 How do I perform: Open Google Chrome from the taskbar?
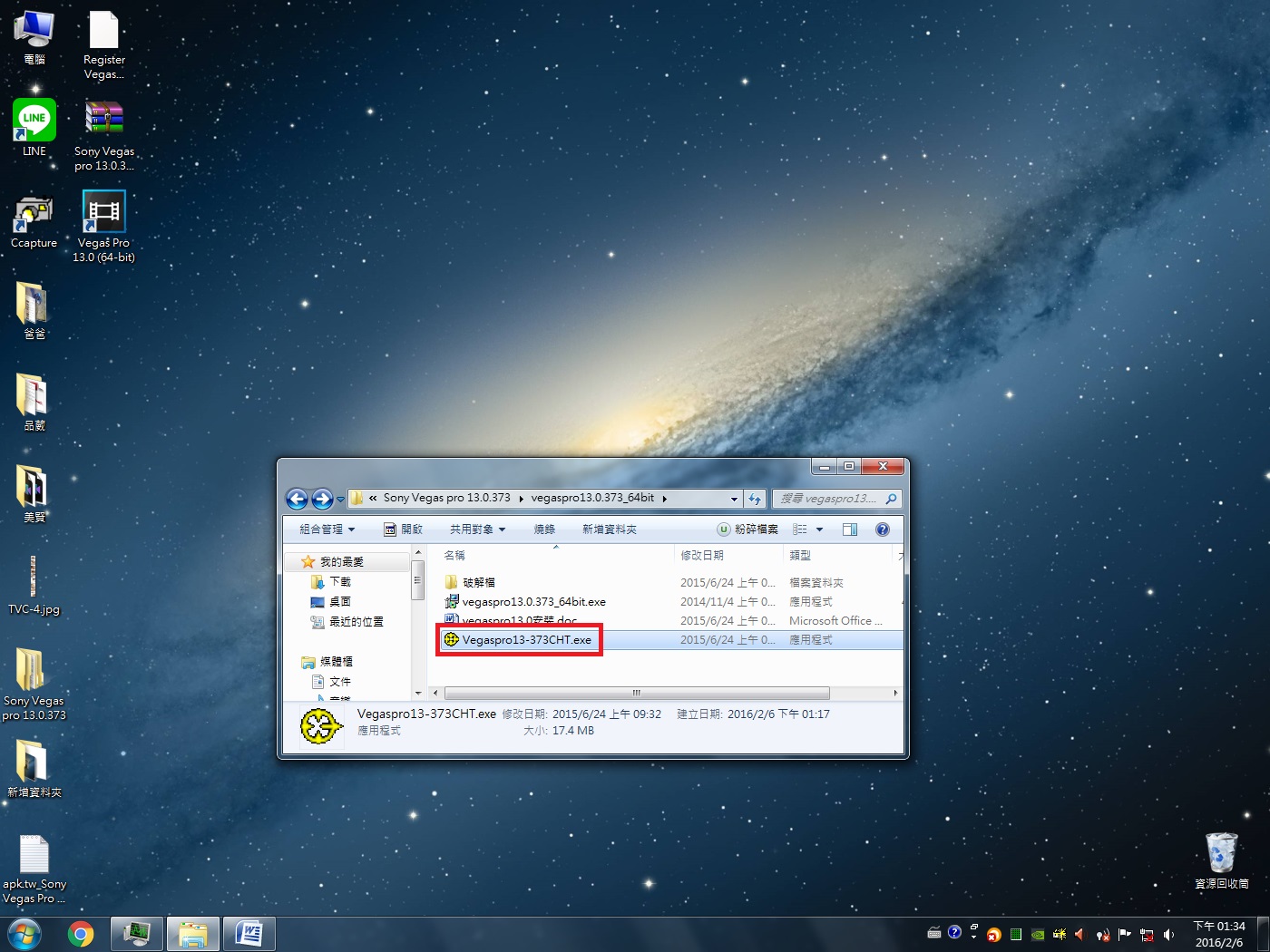tap(81, 934)
